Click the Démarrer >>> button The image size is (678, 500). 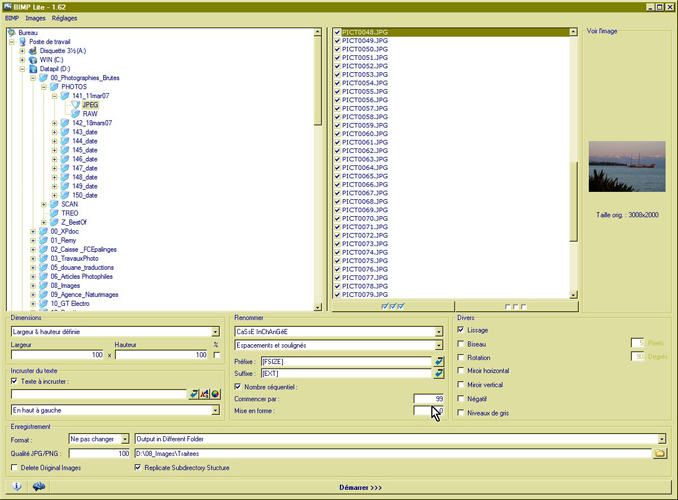click(x=361, y=487)
